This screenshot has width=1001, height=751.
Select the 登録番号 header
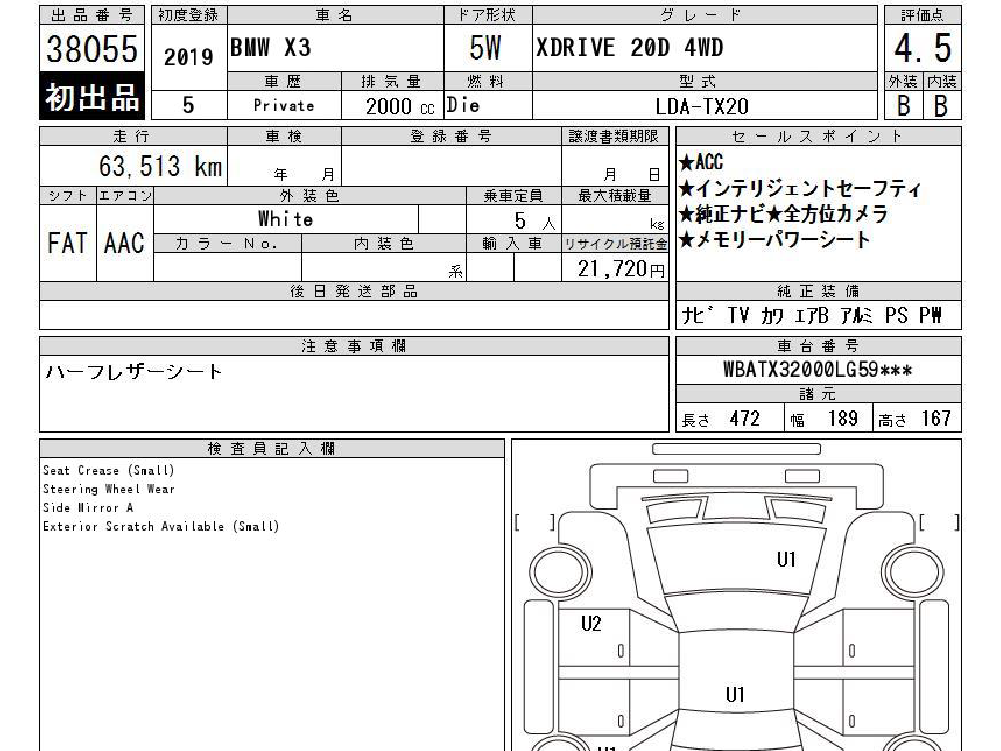451,137
